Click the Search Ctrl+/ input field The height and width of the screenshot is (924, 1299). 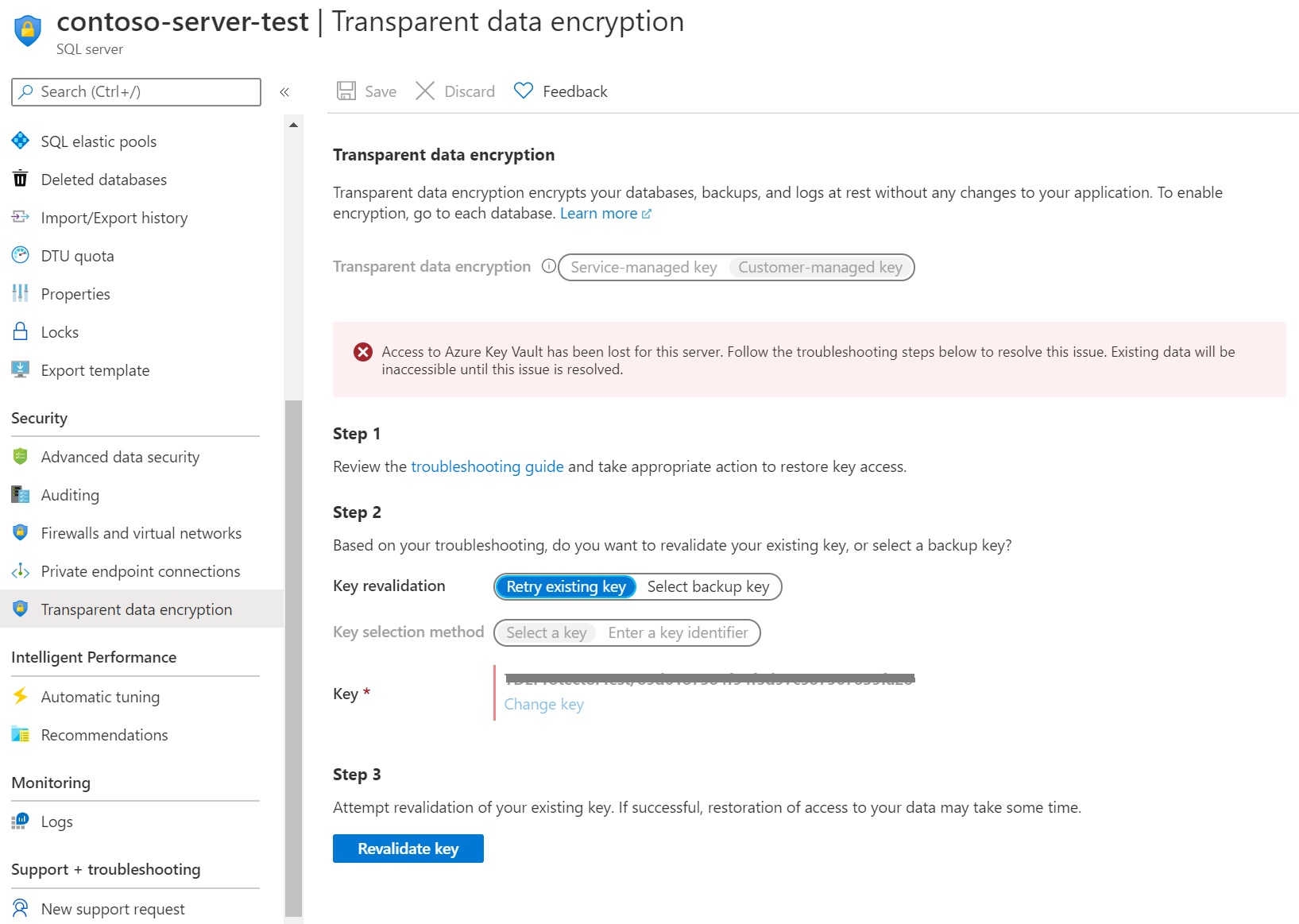pos(135,91)
